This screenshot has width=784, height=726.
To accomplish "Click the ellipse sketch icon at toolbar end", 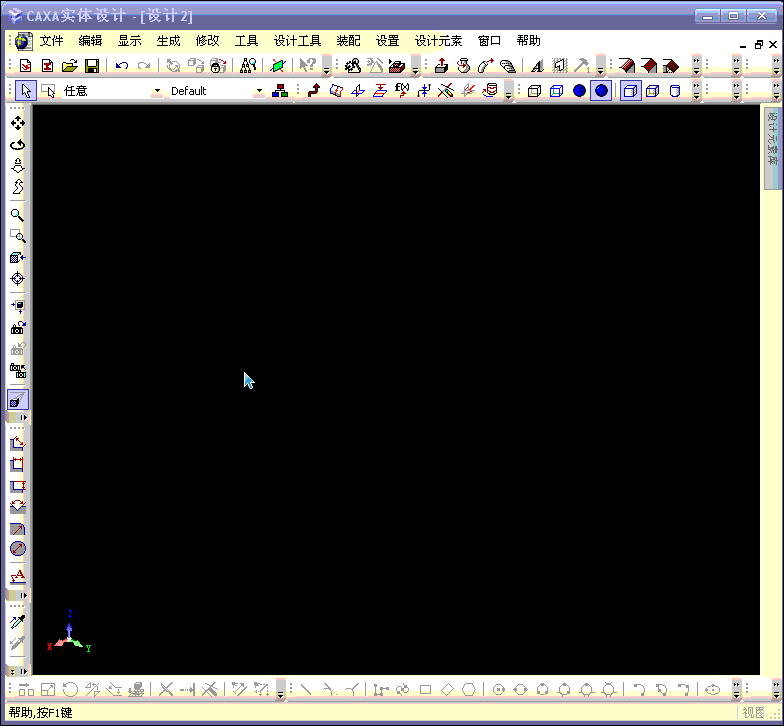I will click(x=712, y=690).
